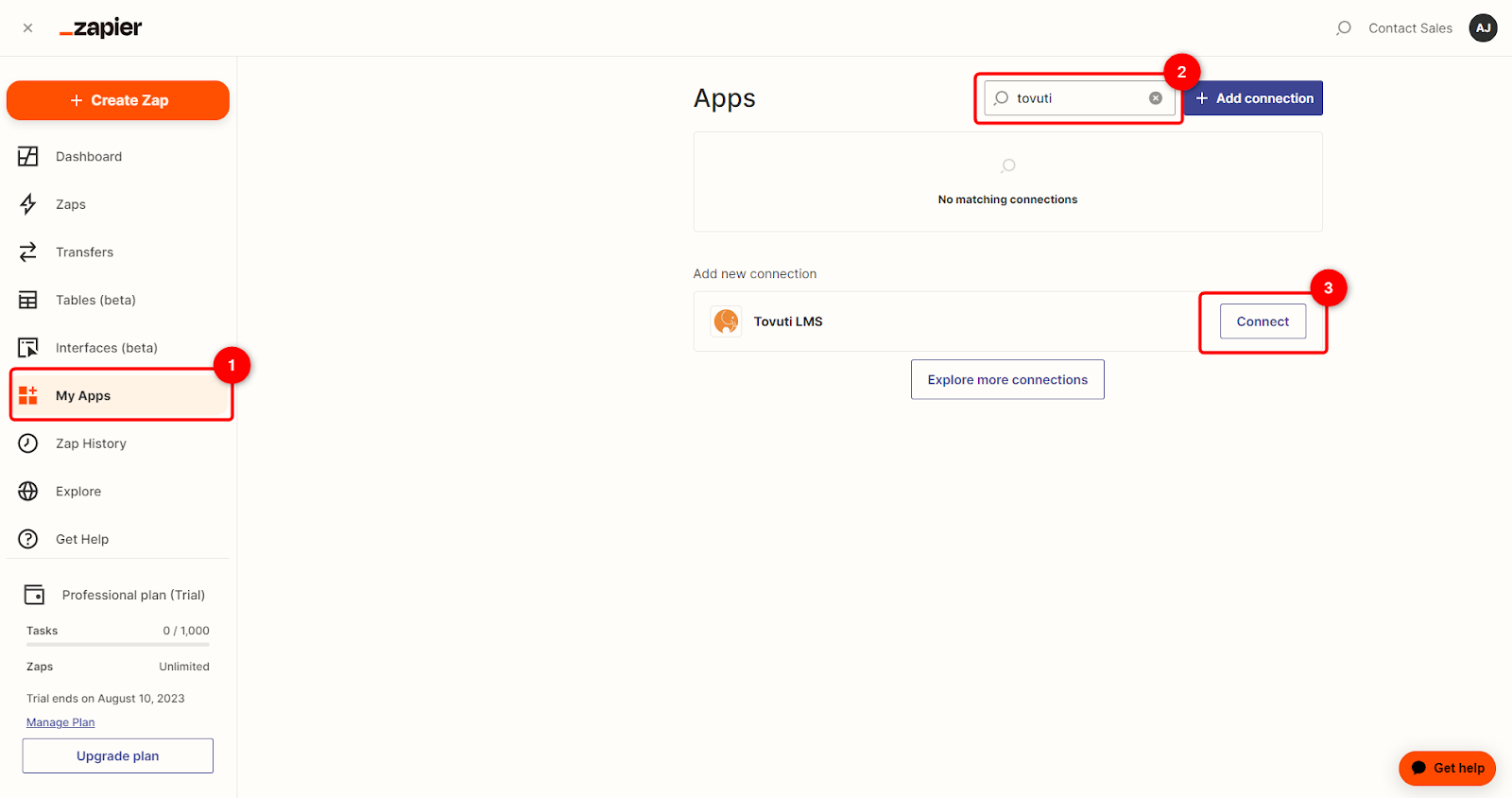Click the Tasks usage progress bar
Viewport: 1512px width, 798px height.
[x=118, y=645]
